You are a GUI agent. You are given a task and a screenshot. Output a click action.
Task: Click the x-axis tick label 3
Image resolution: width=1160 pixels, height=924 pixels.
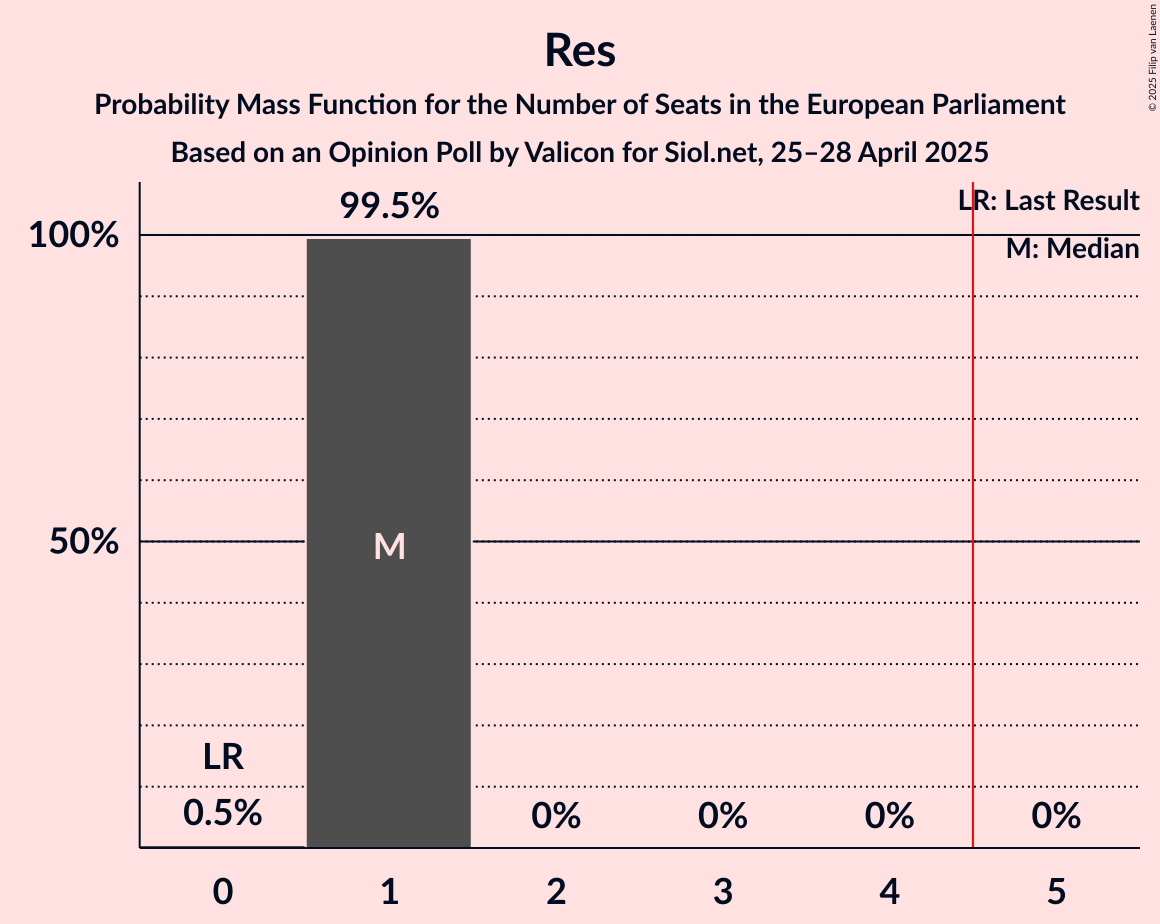click(x=723, y=891)
